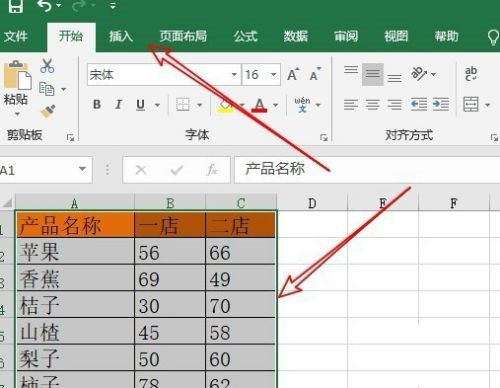Open the 页面布局 (Page Layout) tab
This screenshot has height=388, width=500.
click(183, 36)
